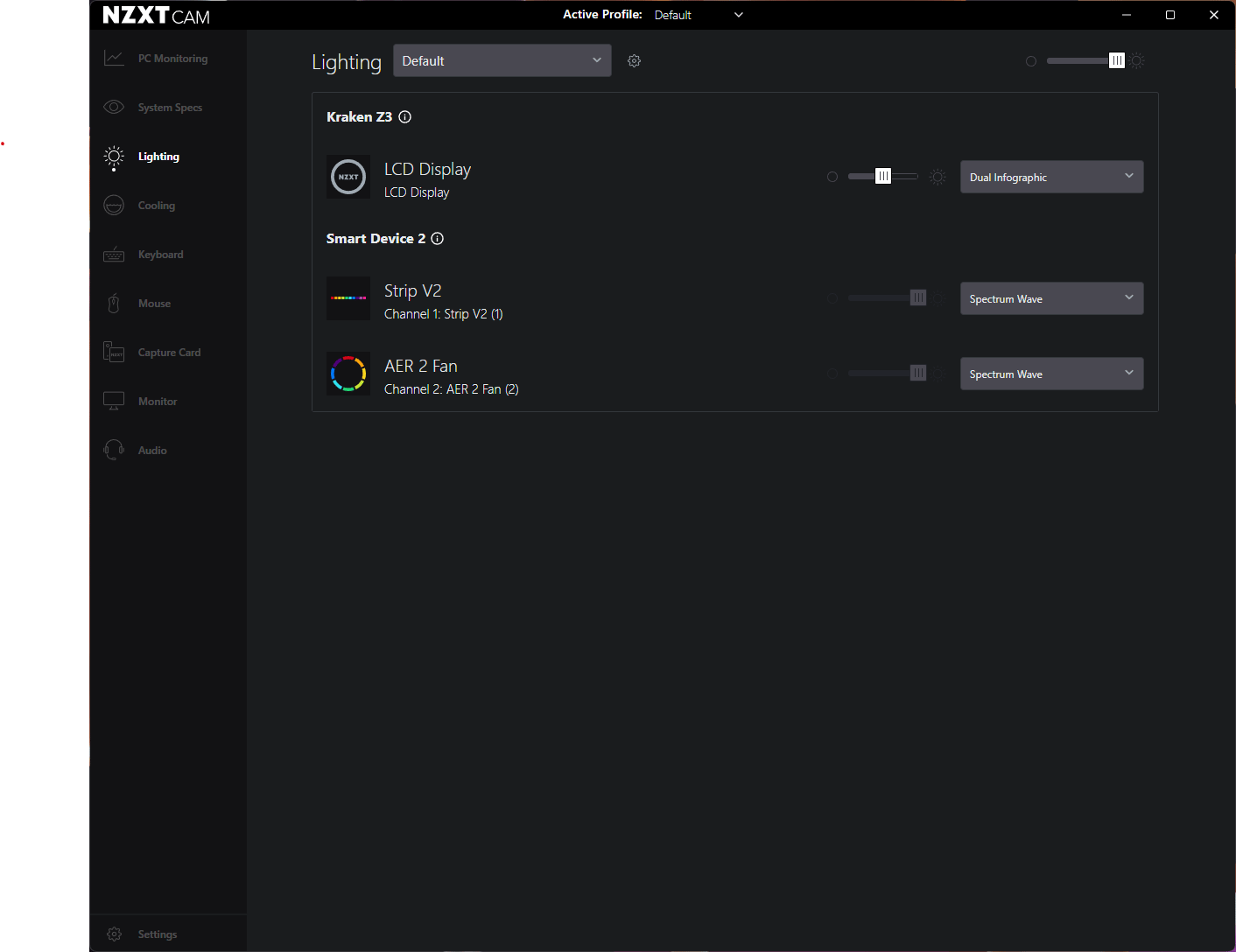This screenshot has height=952, width=1236.
Task: Click 'Channel 2: AER 2 Fan (2)' text
Action: point(452,389)
